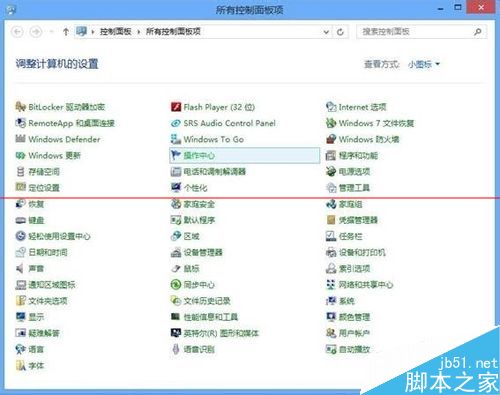Open 家庭组 homegroup item
500x395 pixels.
[344, 204]
